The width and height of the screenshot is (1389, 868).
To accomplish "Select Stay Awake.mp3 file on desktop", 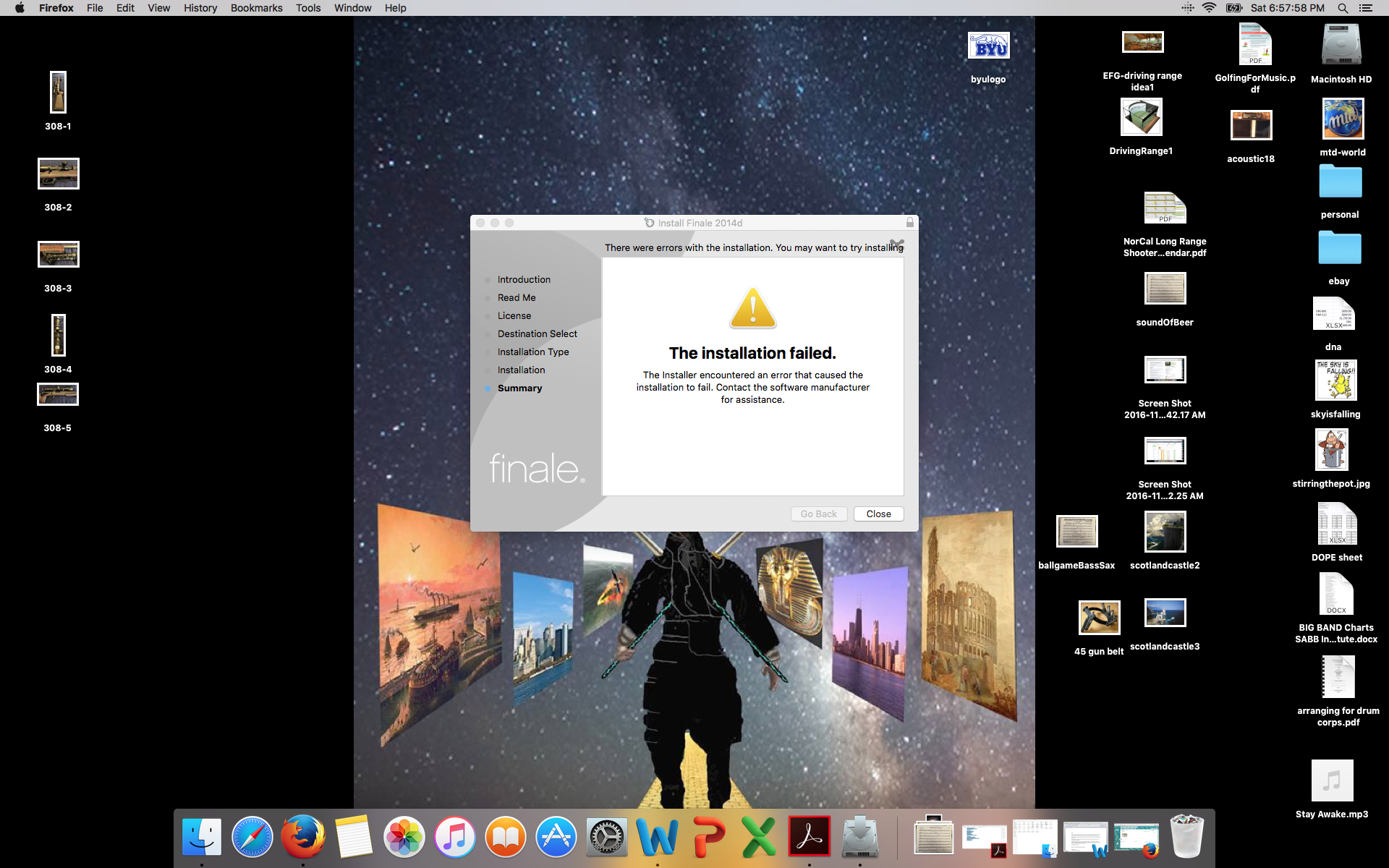I will point(1332,781).
